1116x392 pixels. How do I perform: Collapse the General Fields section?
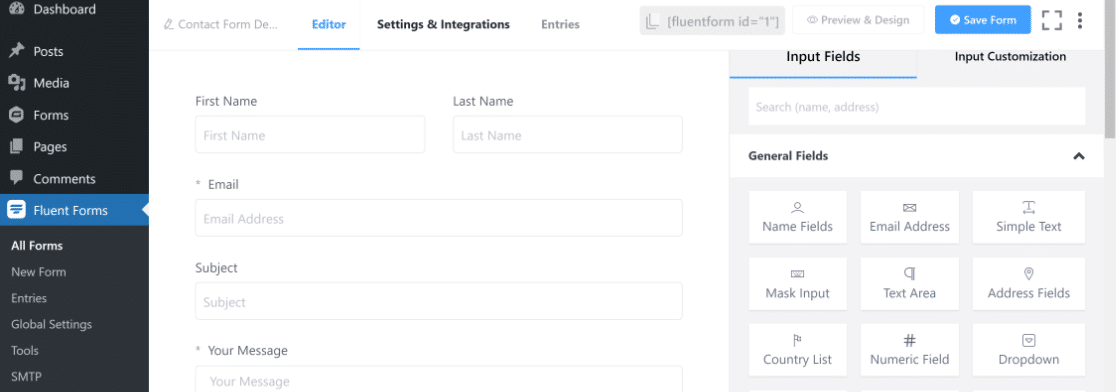point(1078,156)
